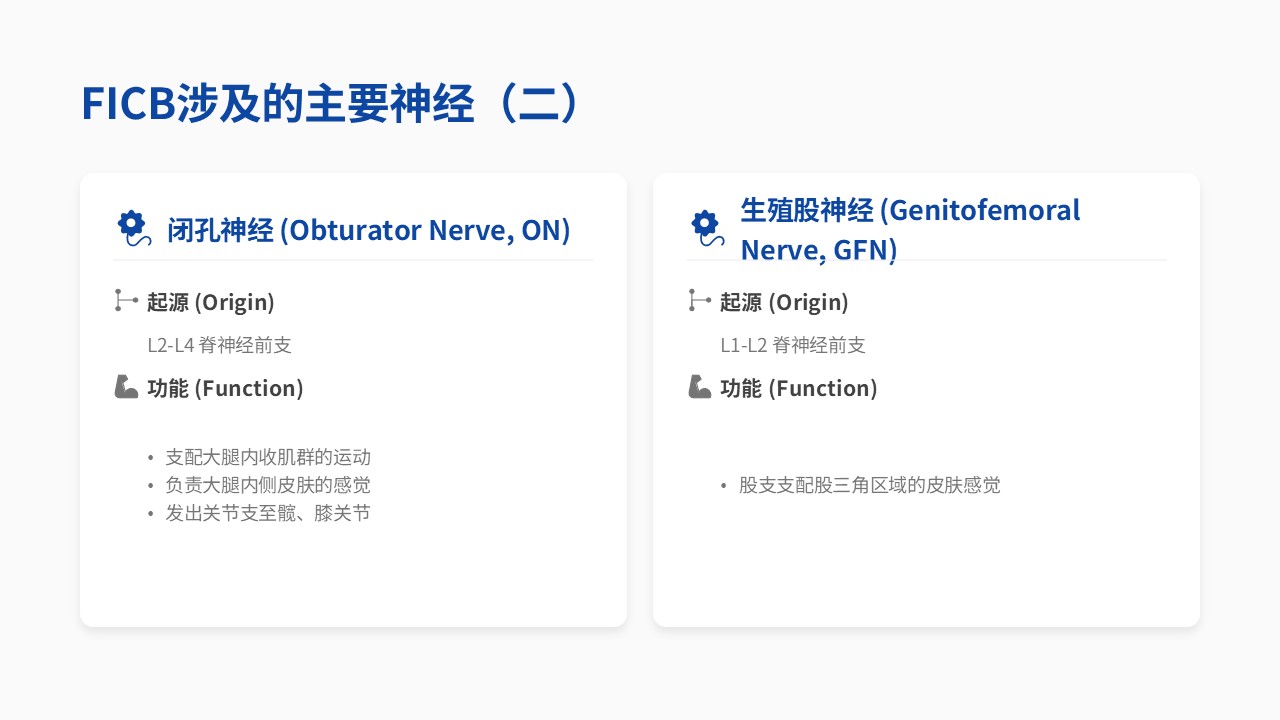
Task: Select the bullet 股支支配股三角区域的皮肤感觉
Action: (x=870, y=485)
